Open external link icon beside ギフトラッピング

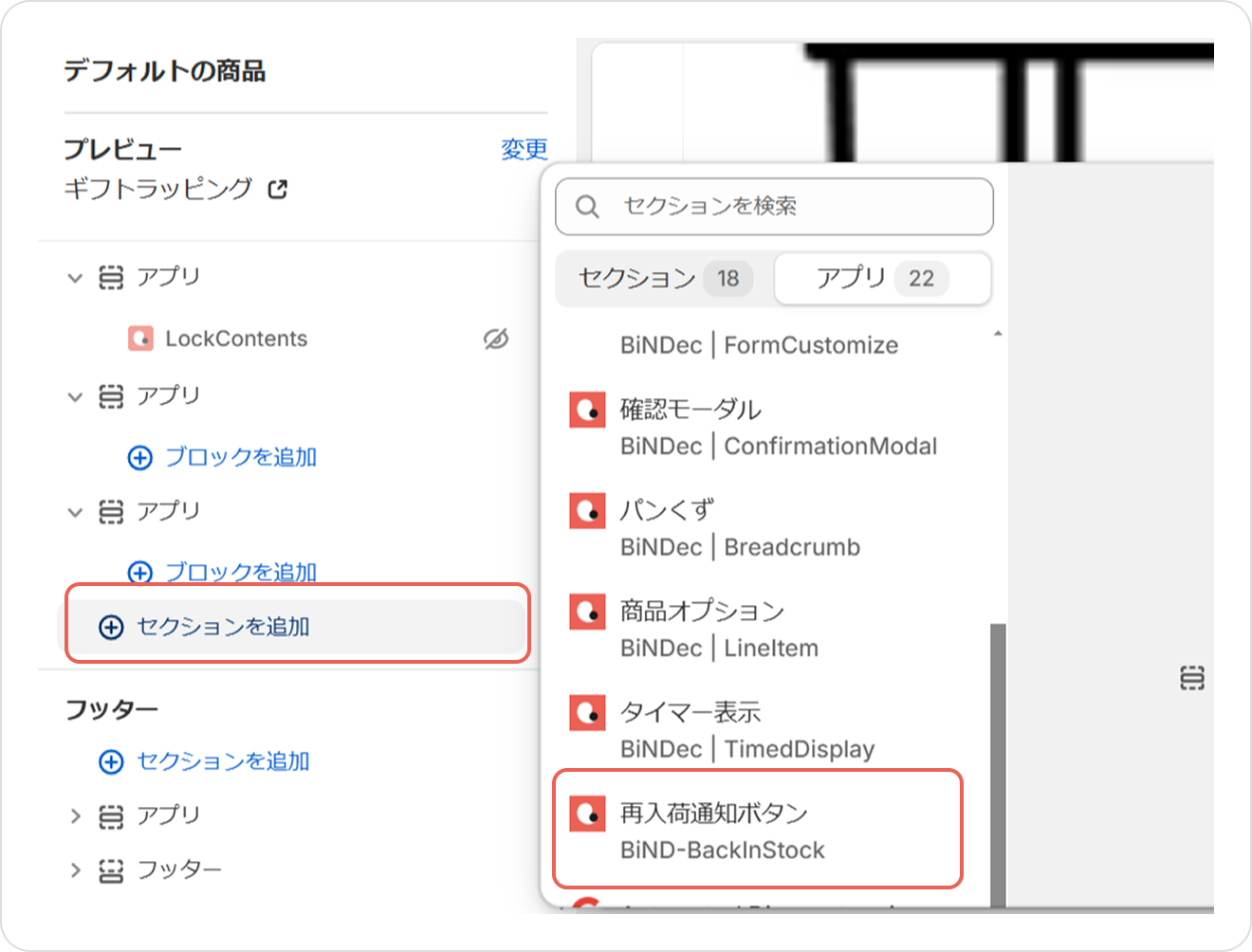[x=278, y=190]
